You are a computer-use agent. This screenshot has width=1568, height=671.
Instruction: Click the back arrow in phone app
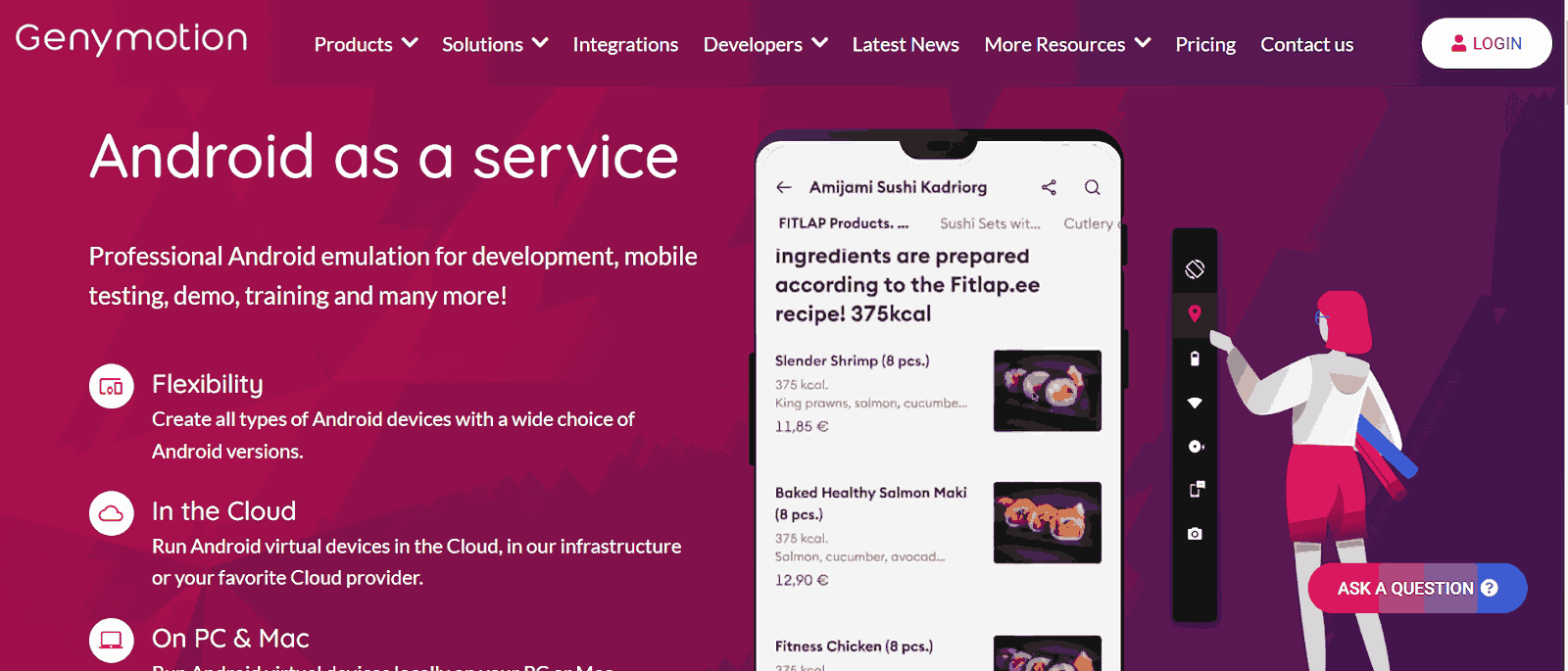[x=783, y=187]
